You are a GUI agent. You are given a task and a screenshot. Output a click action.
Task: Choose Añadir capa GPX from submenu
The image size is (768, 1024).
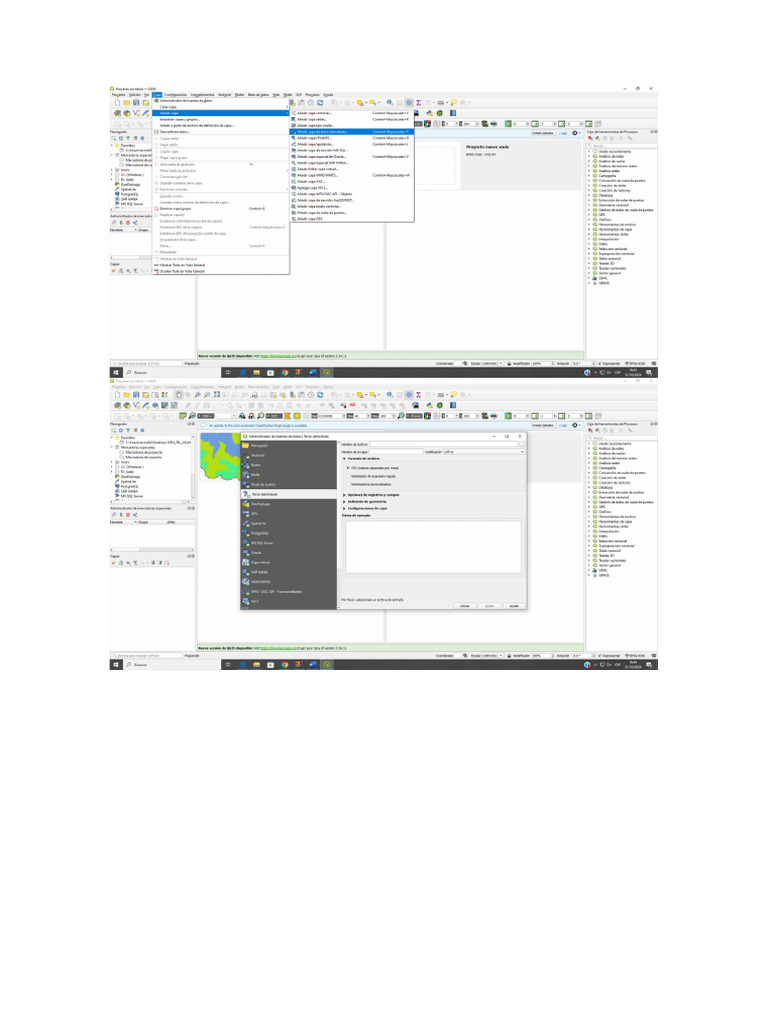tap(351, 219)
